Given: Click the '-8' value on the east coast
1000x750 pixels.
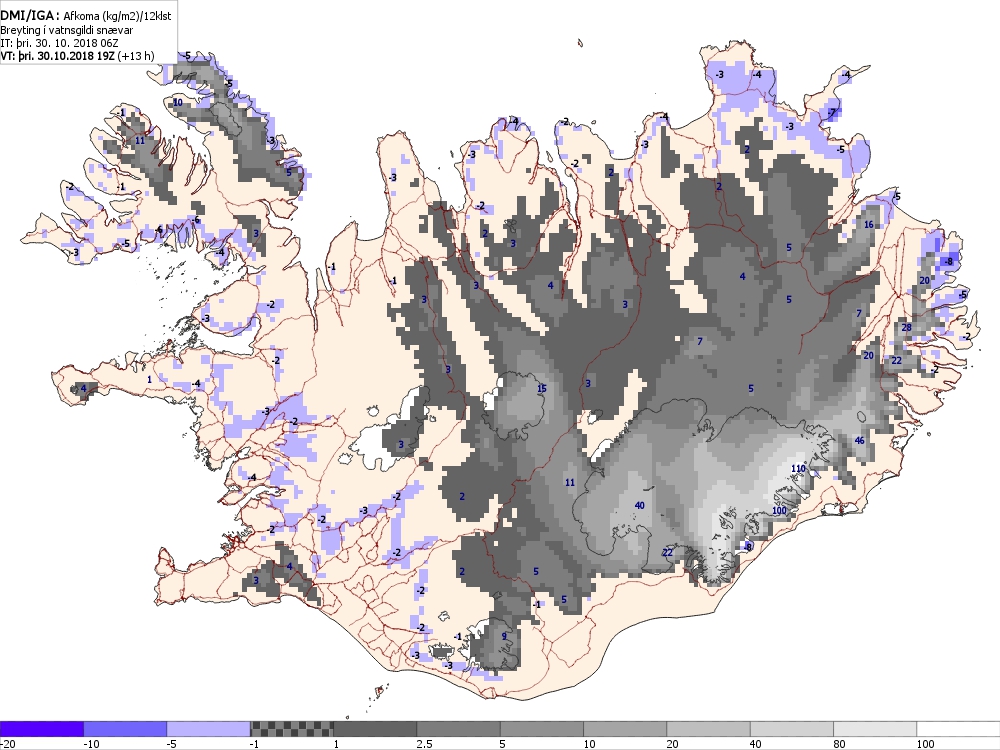Looking at the screenshot, I should (948, 261).
